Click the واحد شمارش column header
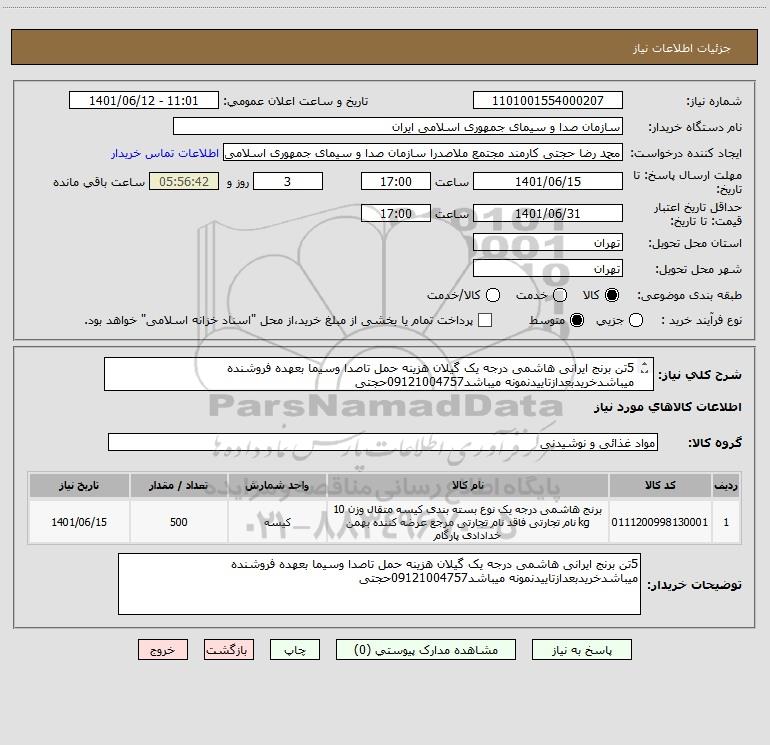 pyautogui.click(x=277, y=485)
